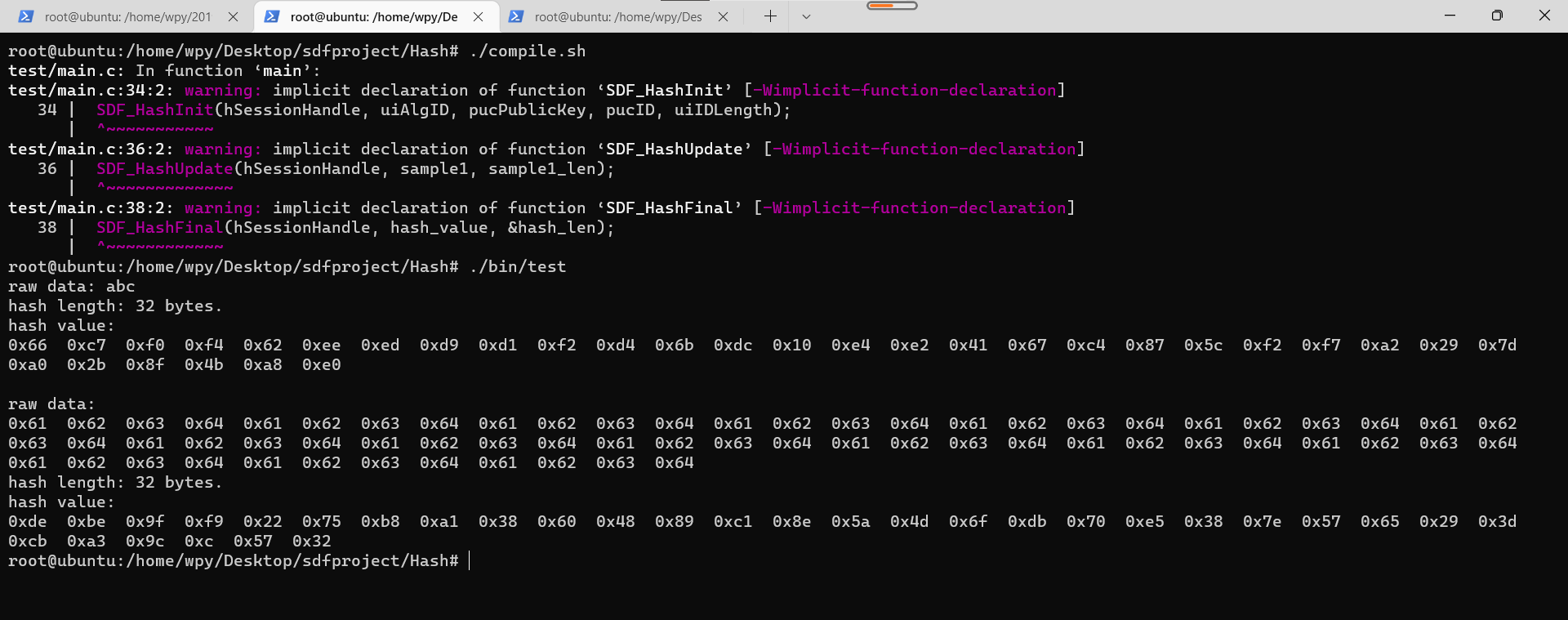
Task: Click the purple SDF_HashFinal call in line 38
Action: [160, 227]
